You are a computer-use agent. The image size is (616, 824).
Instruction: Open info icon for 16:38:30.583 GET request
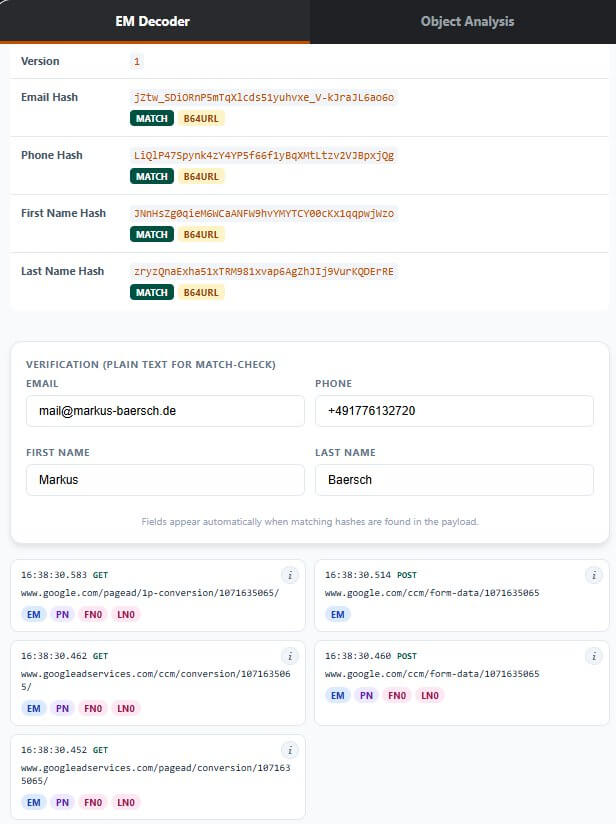(290, 575)
